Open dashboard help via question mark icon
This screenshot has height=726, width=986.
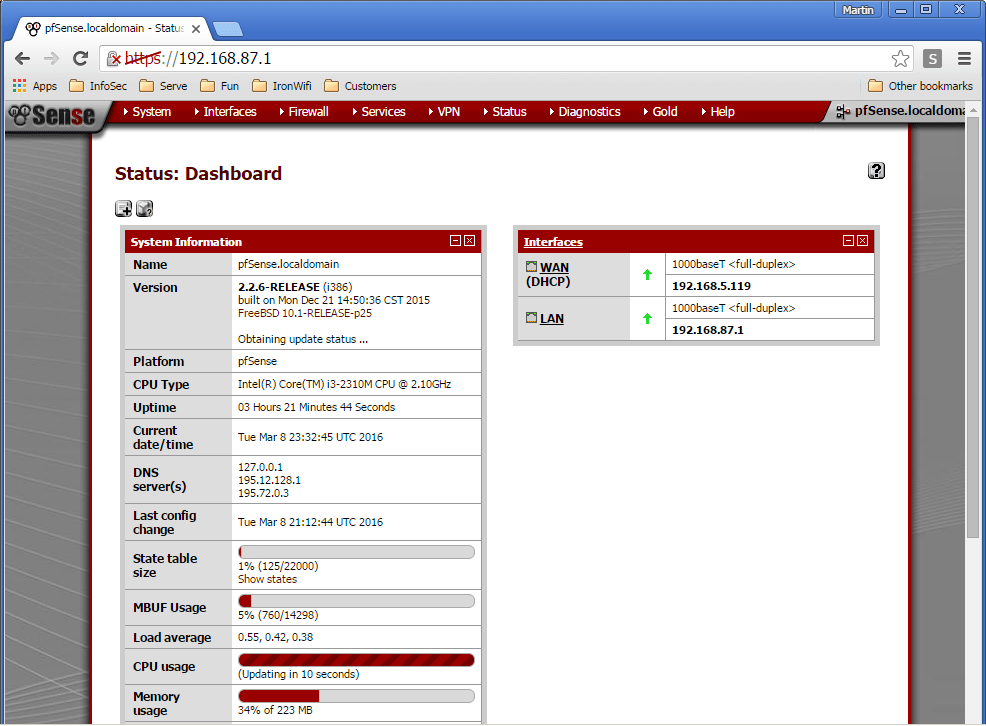[876, 171]
